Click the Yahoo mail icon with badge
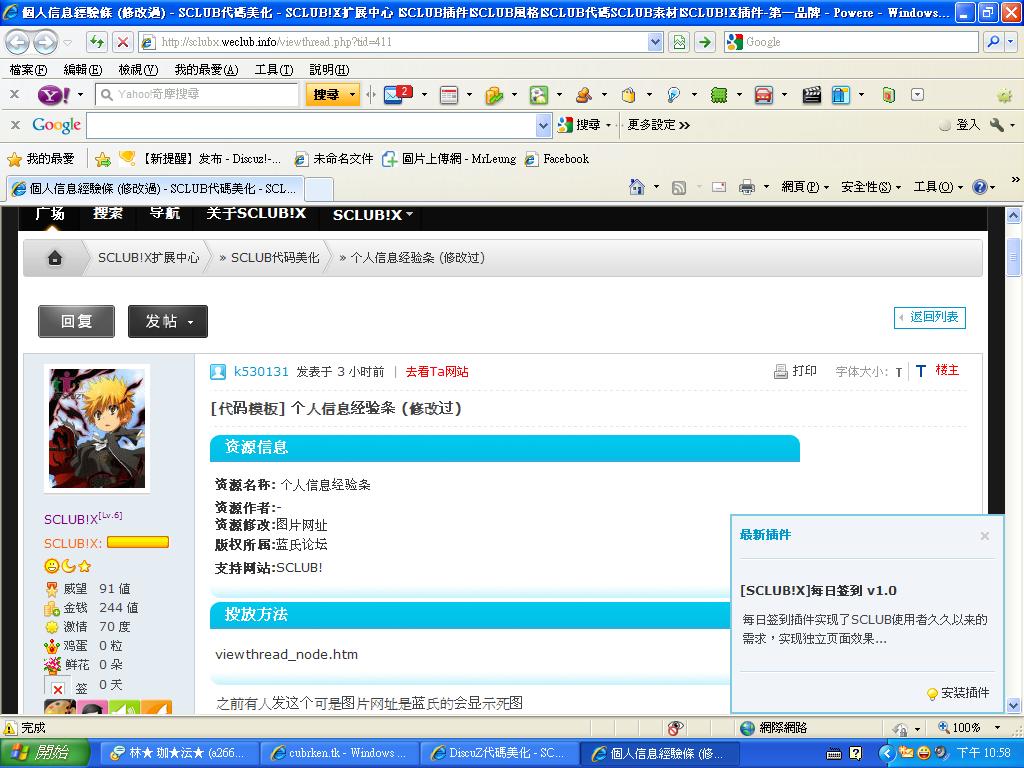Image resolution: width=1024 pixels, height=768 pixels. (x=397, y=95)
